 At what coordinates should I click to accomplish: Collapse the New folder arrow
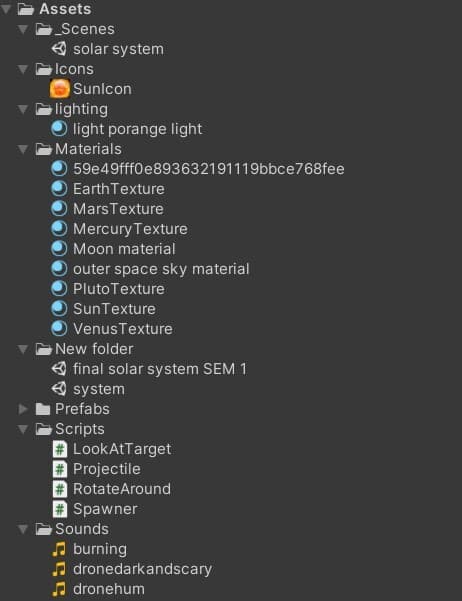click(x=23, y=349)
